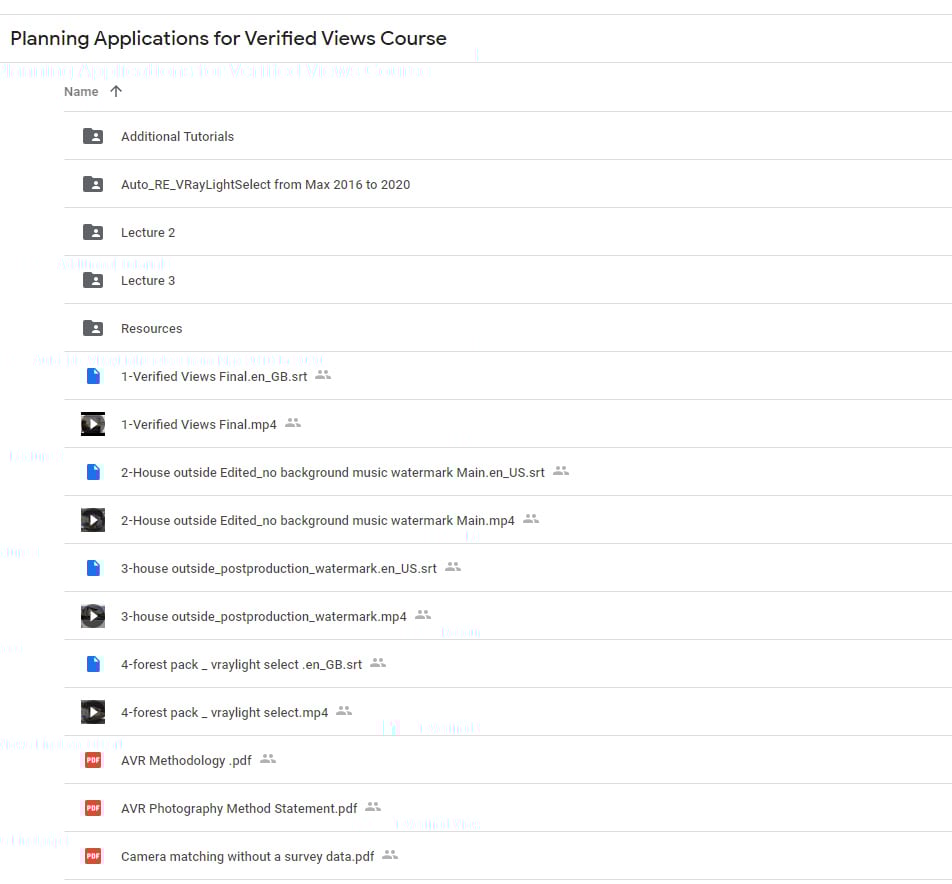Click the 1-Verified Views Final.en_GB.srt document icon
The width and height of the screenshot is (952, 884).
point(93,376)
